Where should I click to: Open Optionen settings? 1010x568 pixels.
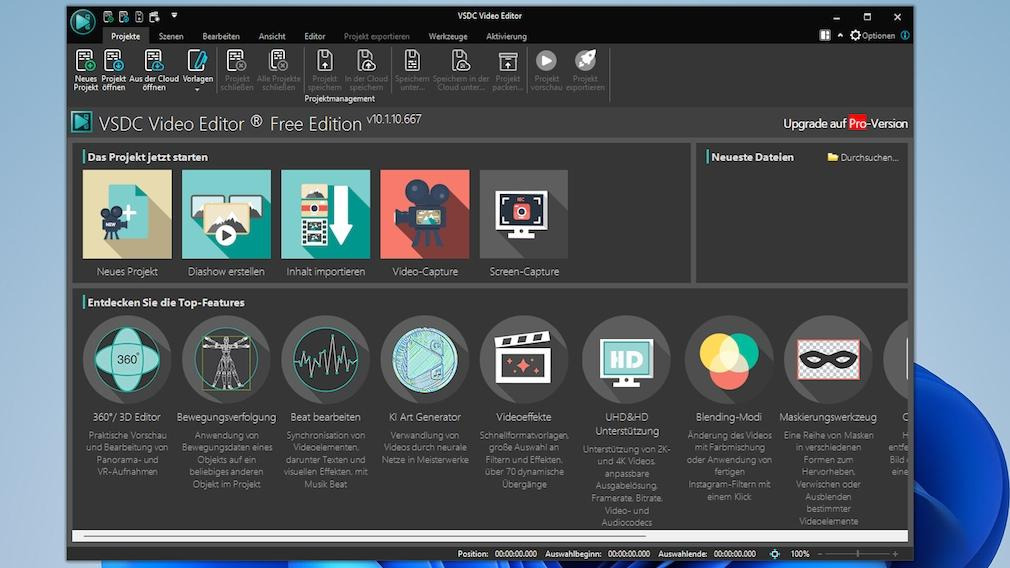coord(872,35)
